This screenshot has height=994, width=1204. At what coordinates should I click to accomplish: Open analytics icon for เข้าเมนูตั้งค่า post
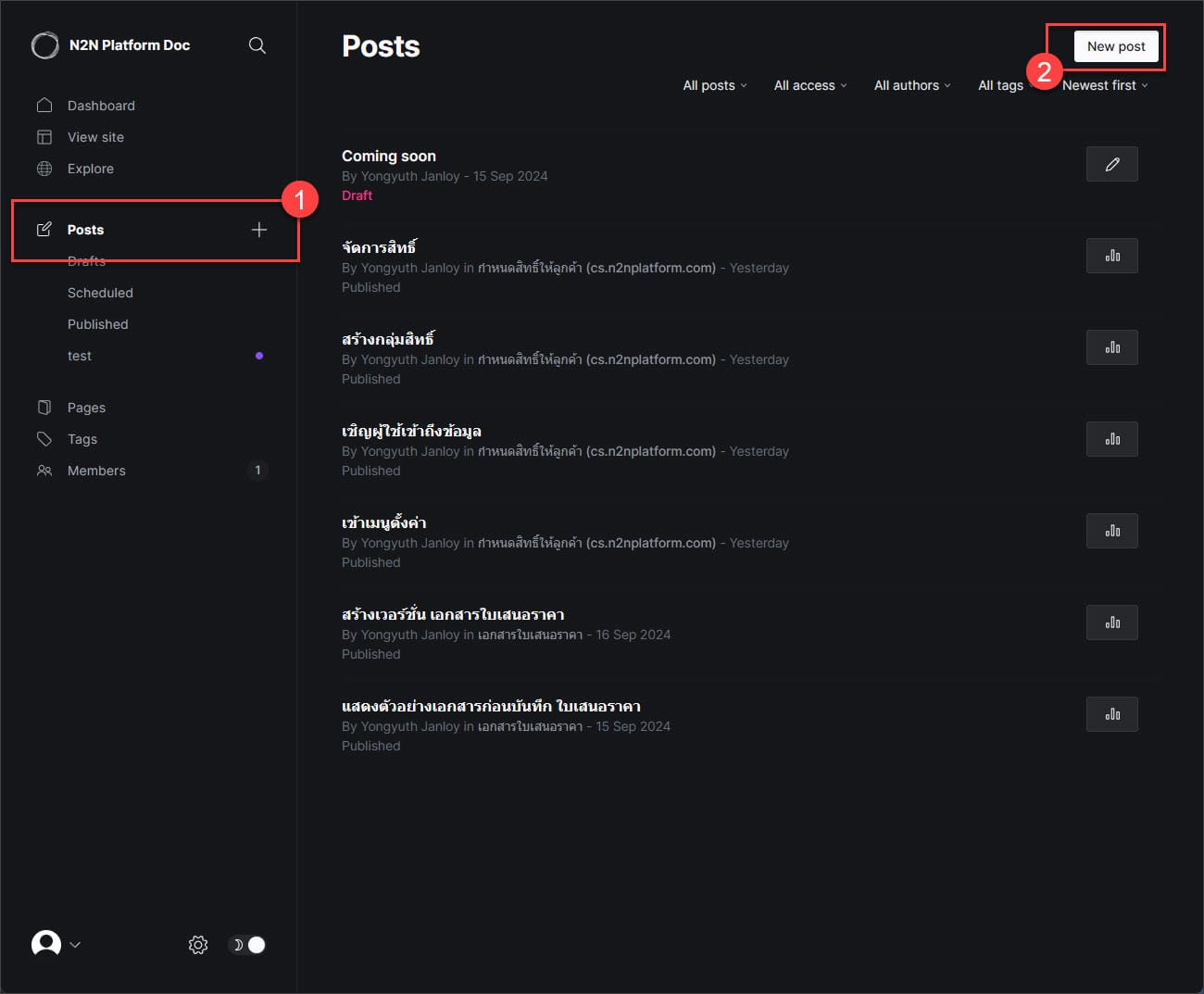[x=1111, y=531]
